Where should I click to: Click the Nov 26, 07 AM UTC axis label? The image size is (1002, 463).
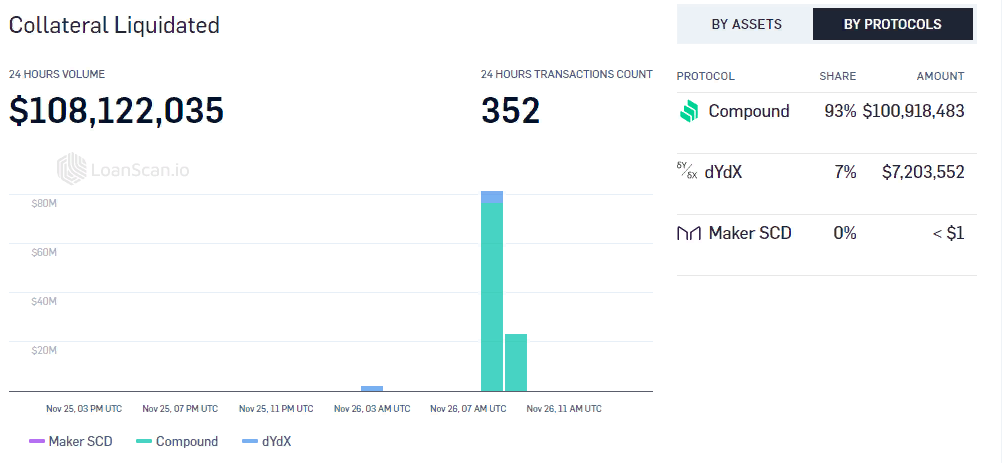tap(468, 409)
